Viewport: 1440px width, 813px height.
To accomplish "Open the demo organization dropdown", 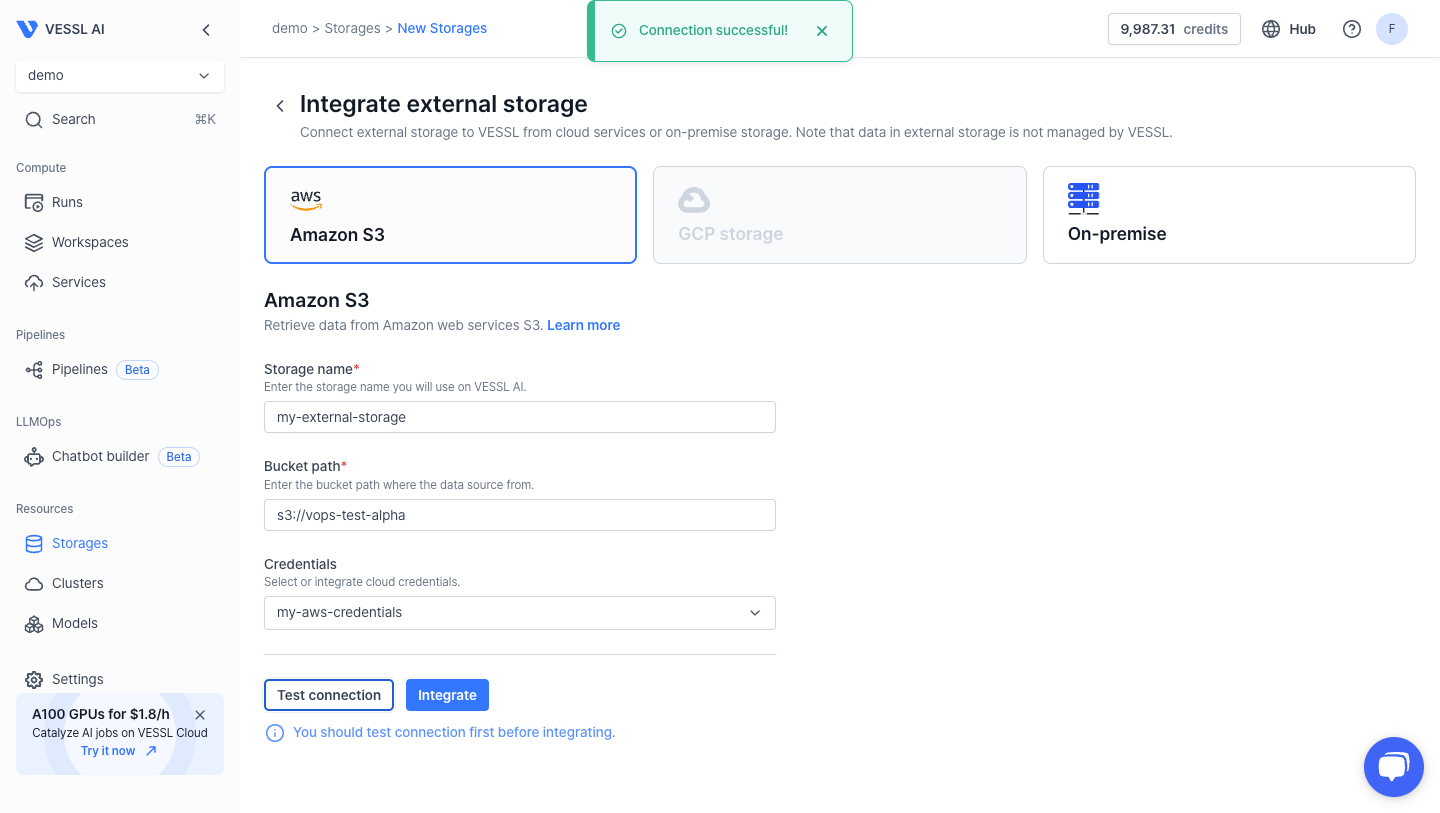I will (120, 75).
